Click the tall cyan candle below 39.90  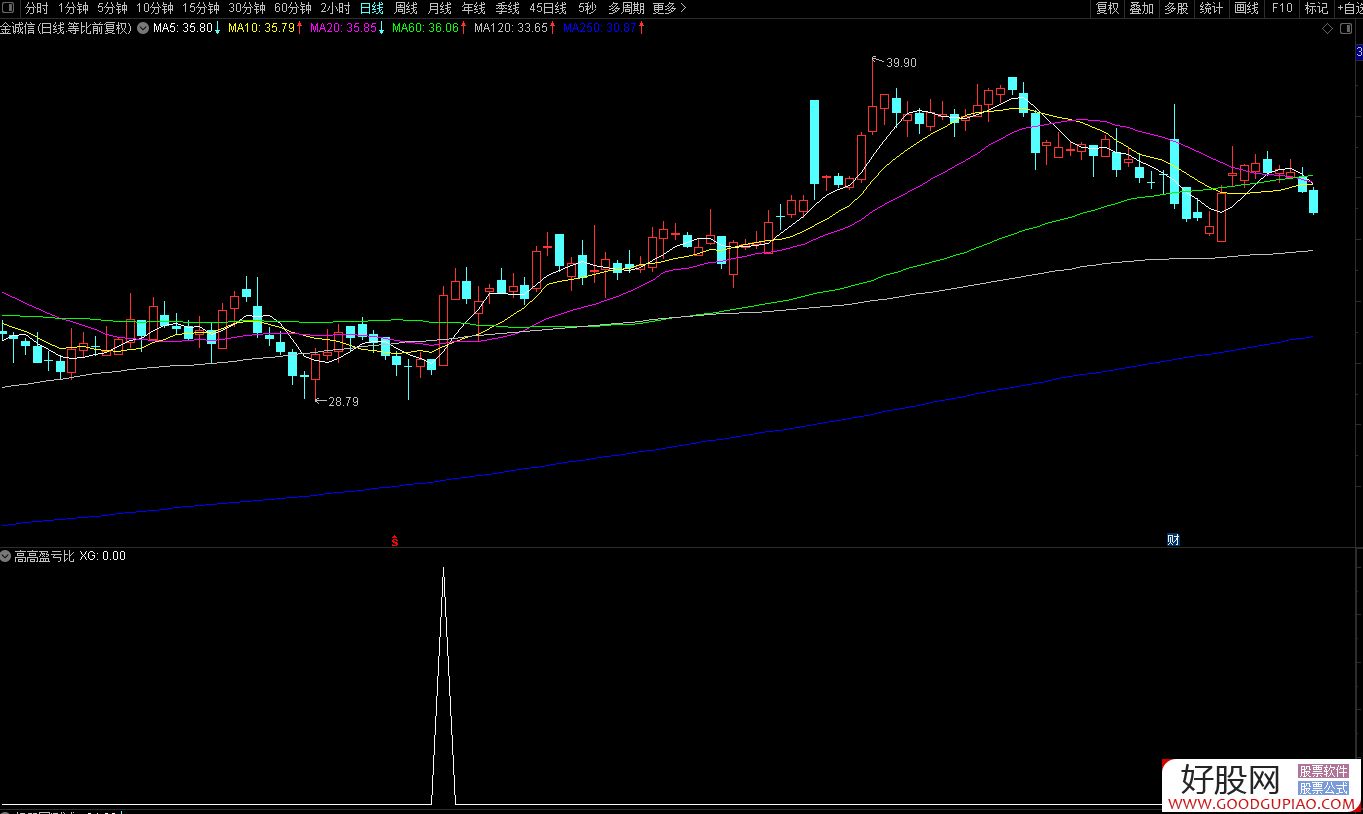815,141
